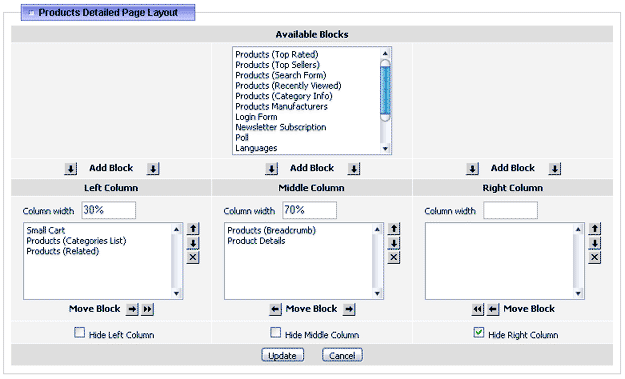Remove selected block from Left Column

click(193, 257)
